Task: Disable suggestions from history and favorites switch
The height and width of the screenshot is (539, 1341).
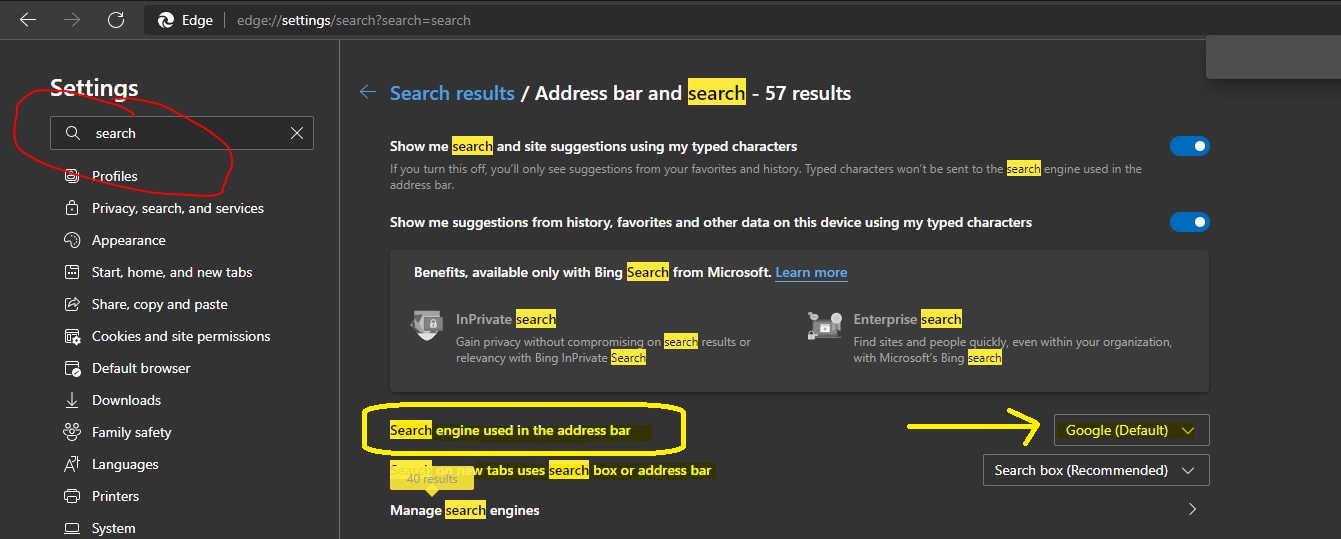Action: [x=1190, y=222]
